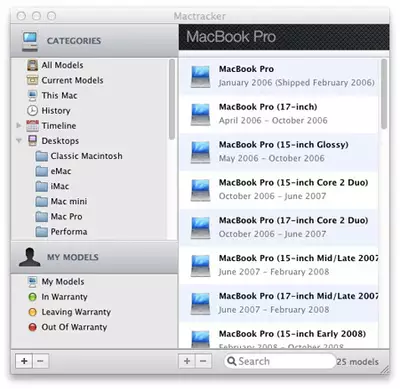This screenshot has width=400, height=389.
Task: Click into the Search field
Action: click(x=280, y=361)
